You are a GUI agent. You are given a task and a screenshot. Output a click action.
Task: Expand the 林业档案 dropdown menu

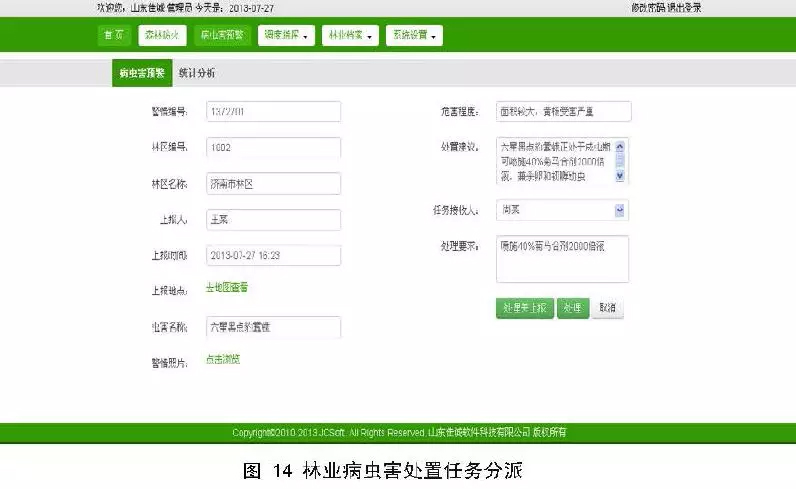point(350,35)
